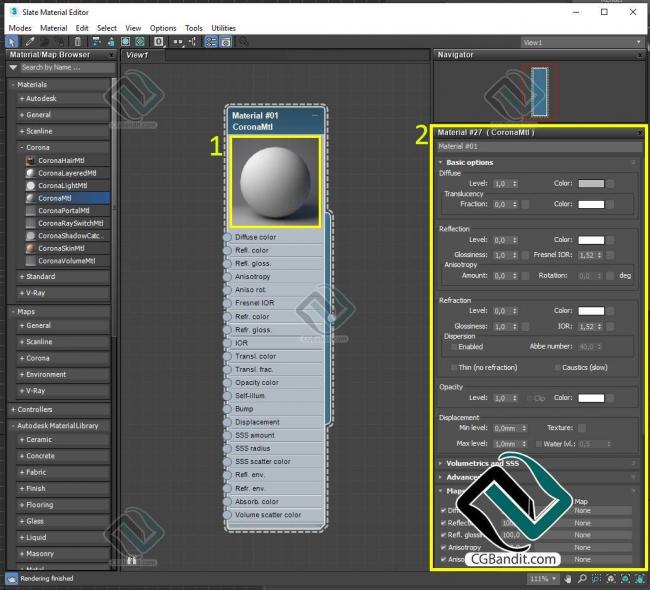The height and width of the screenshot is (590, 650).
Task: Uncheck the Diffuse map checkbox
Action: coord(444,510)
